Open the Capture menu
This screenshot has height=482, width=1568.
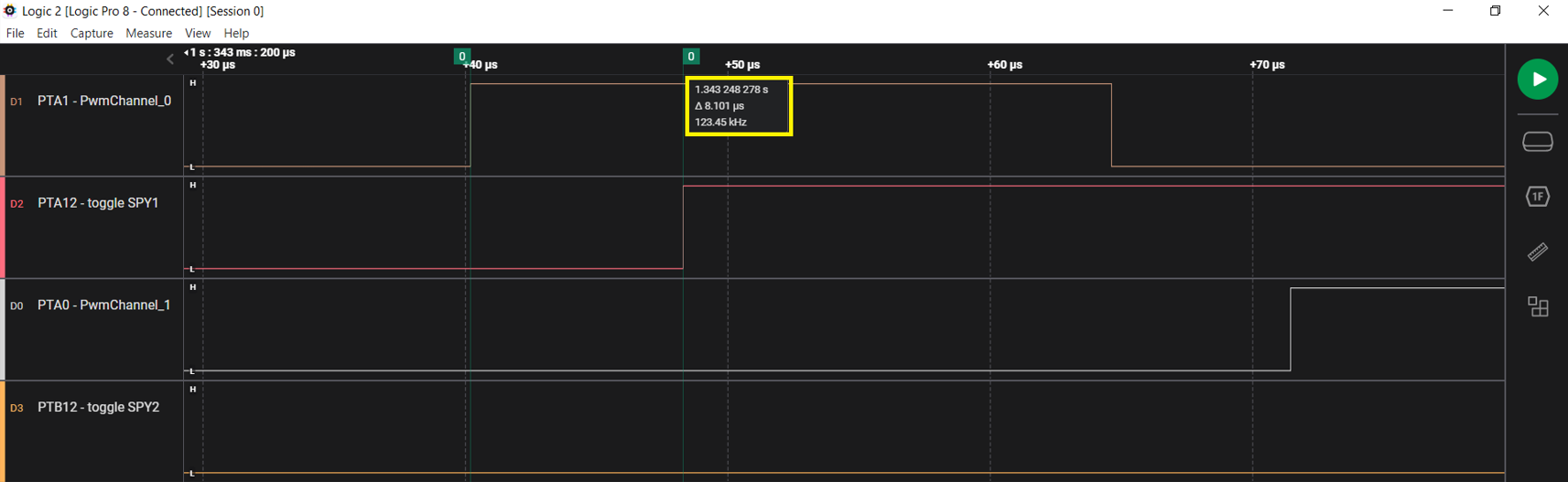92,33
